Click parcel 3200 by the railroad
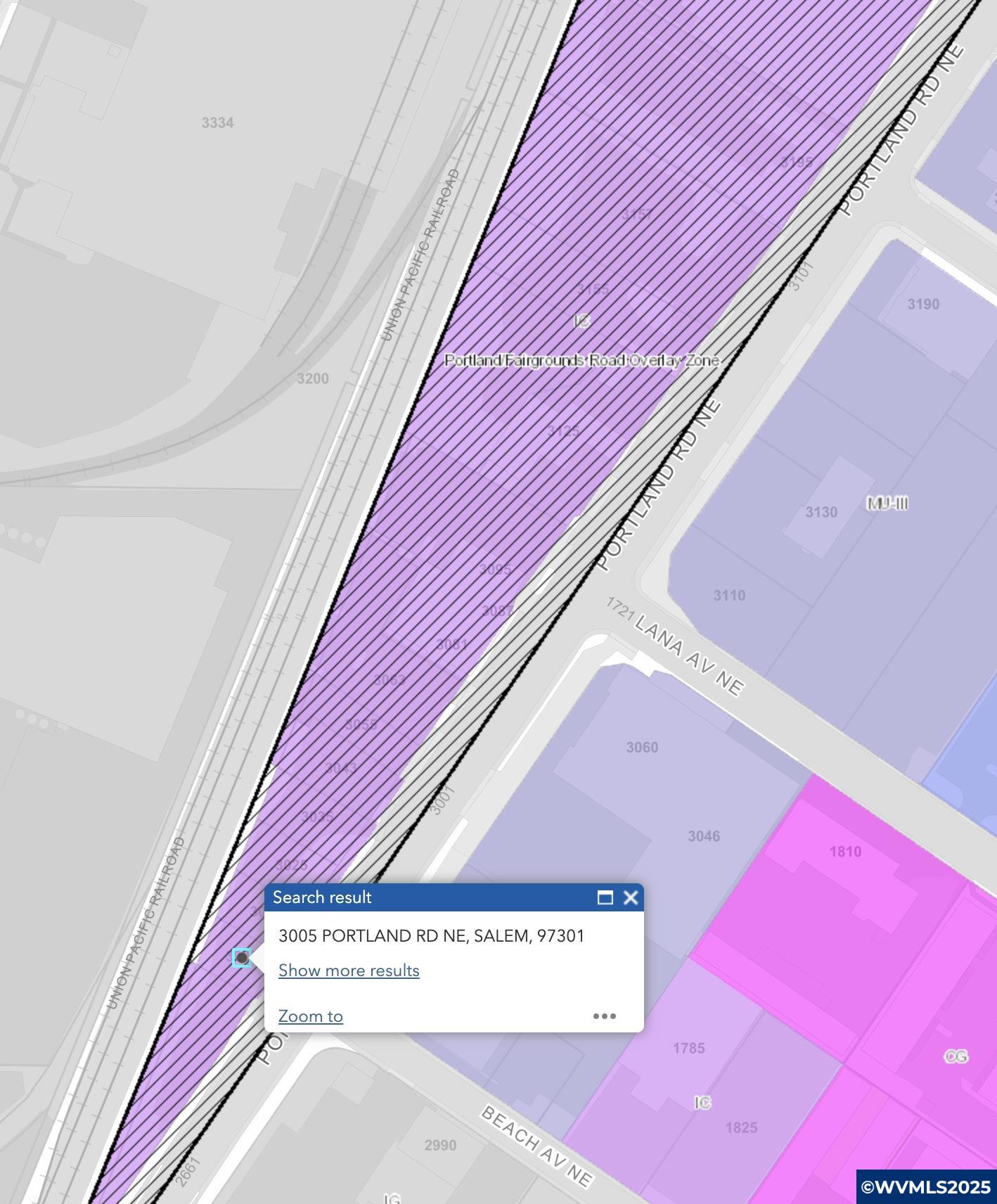 coord(312,379)
